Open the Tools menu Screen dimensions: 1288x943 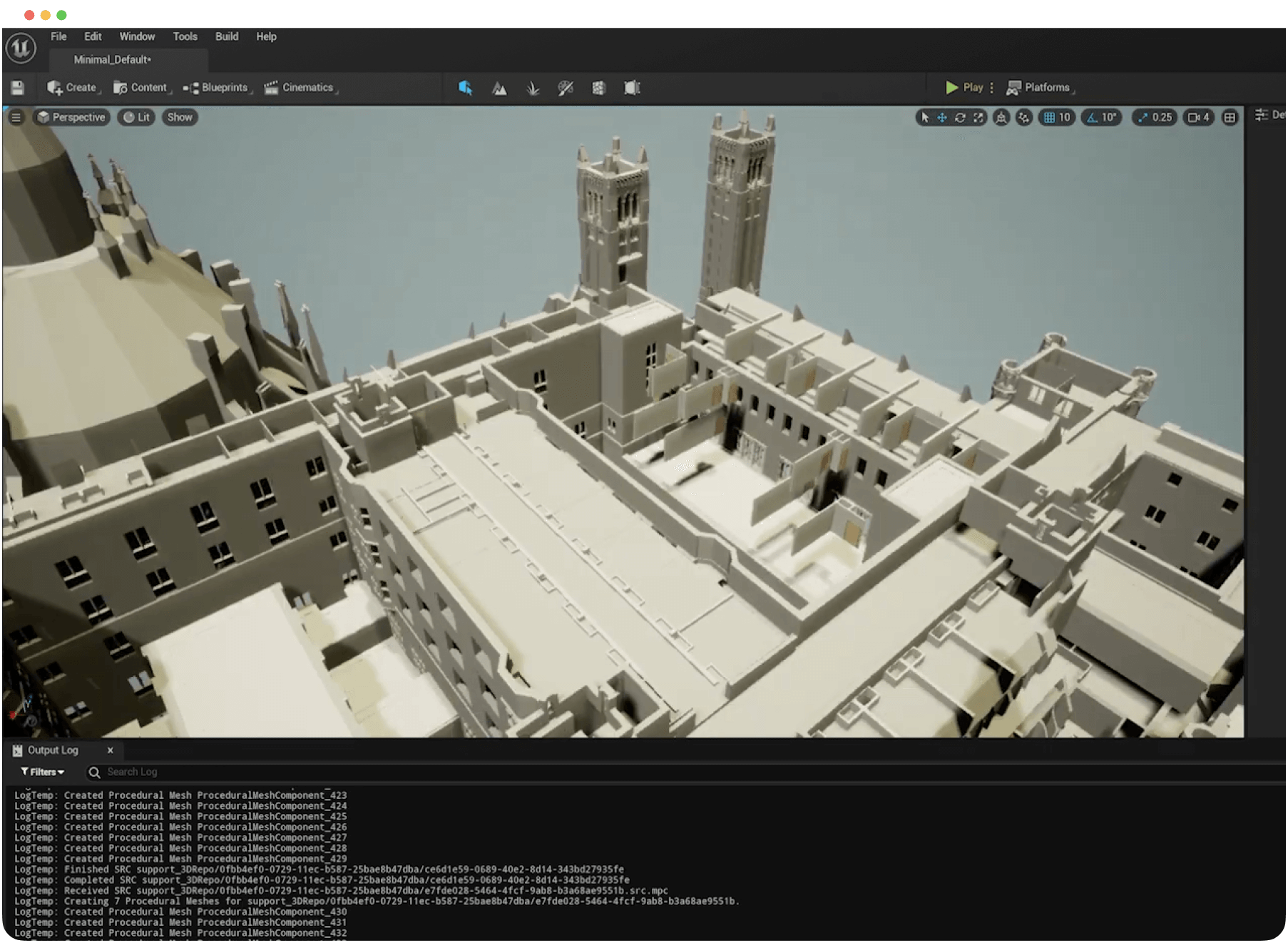pyautogui.click(x=185, y=36)
